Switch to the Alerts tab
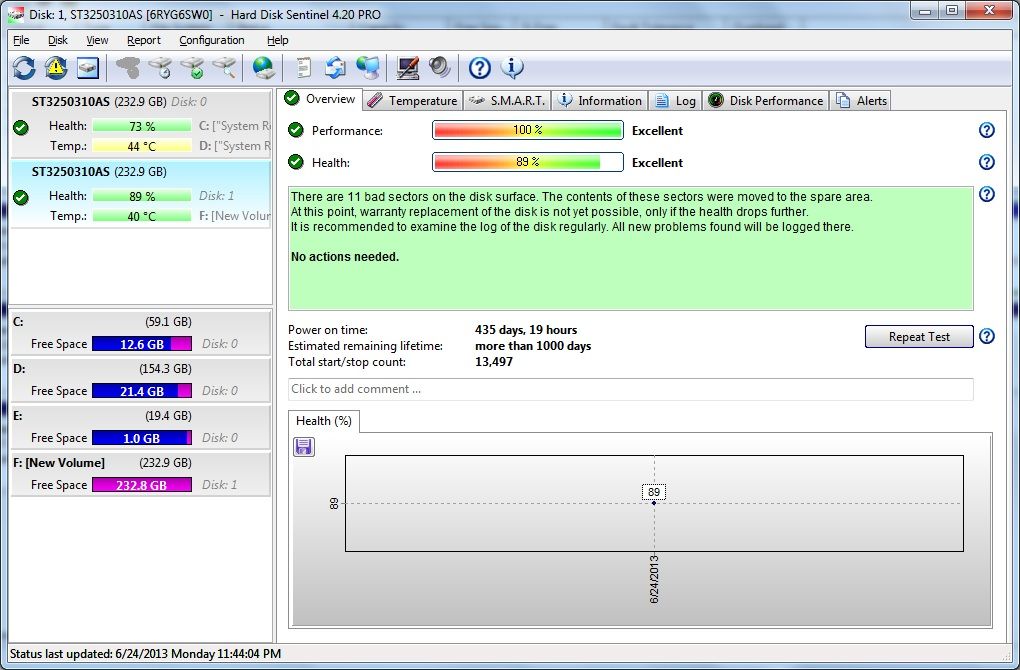The height and width of the screenshot is (670, 1020). click(861, 101)
